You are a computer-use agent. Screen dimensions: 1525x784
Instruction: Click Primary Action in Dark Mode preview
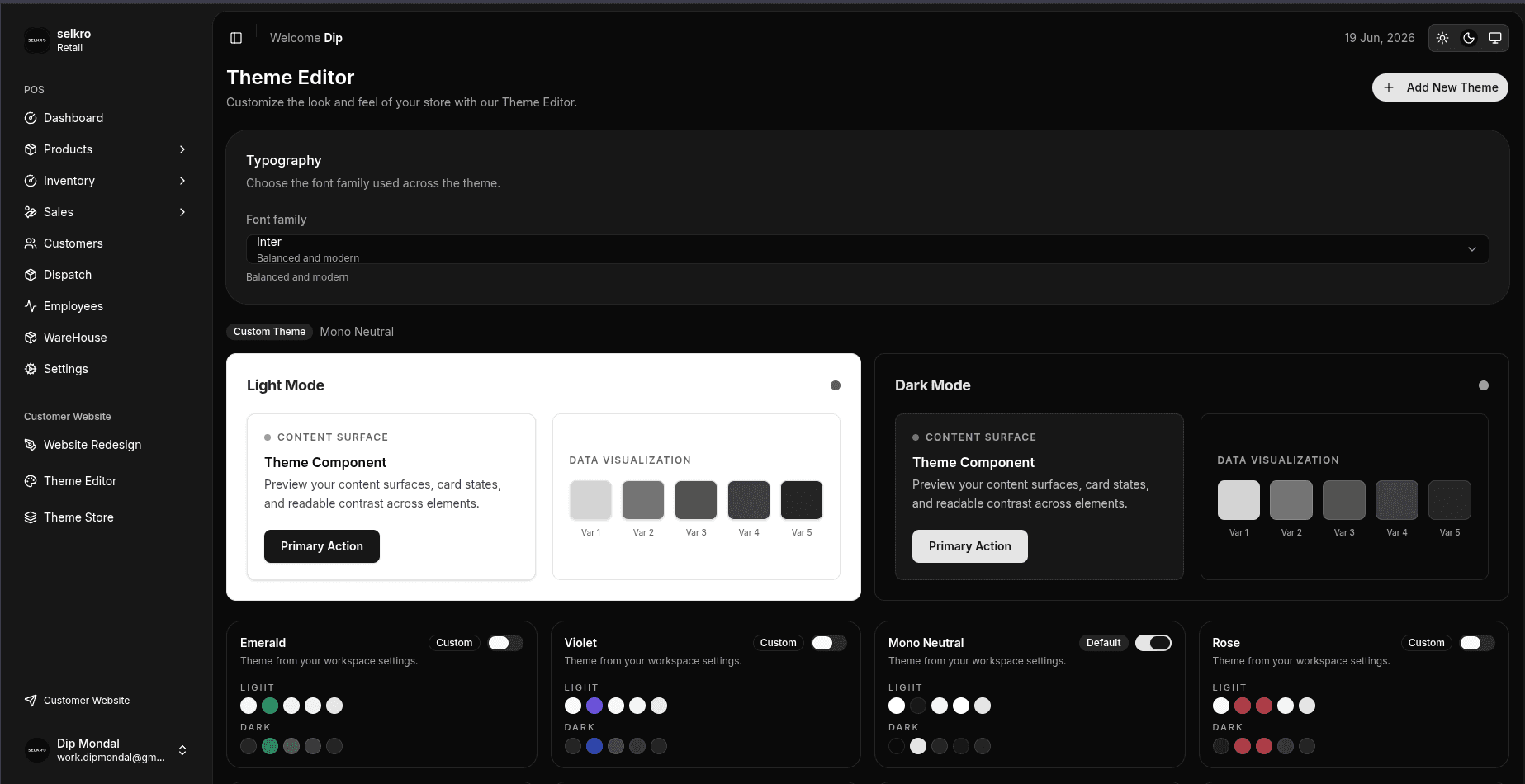[970, 546]
